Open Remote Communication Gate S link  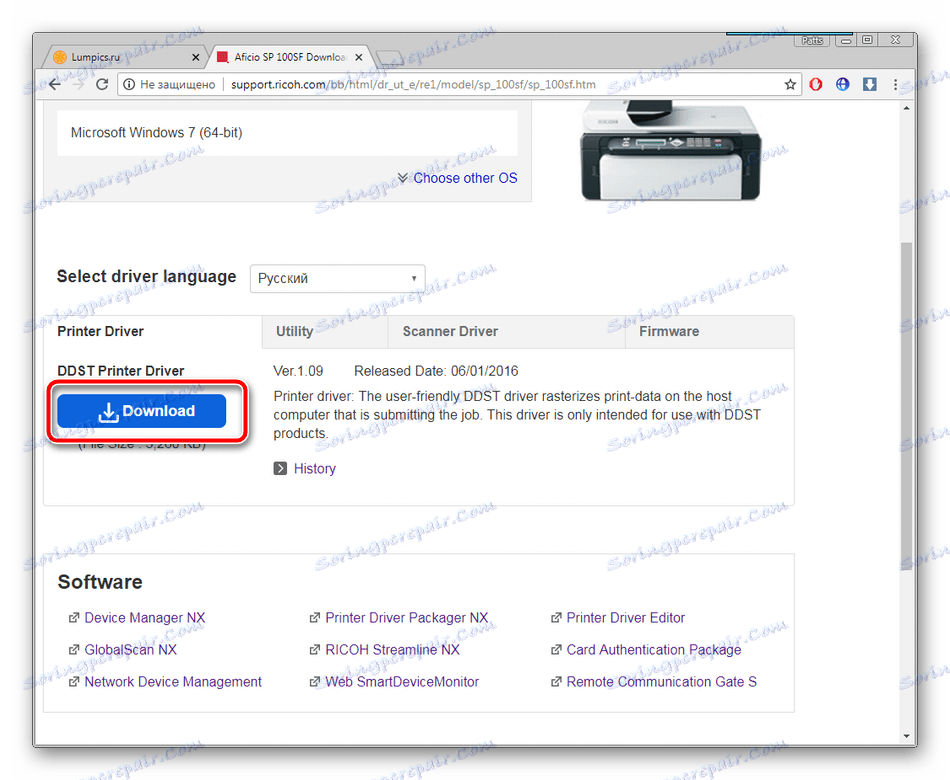point(662,682)
